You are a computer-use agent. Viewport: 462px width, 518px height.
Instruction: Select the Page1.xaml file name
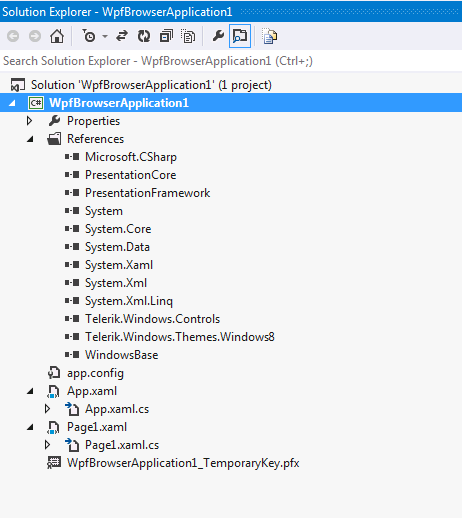tap(97, 427)
